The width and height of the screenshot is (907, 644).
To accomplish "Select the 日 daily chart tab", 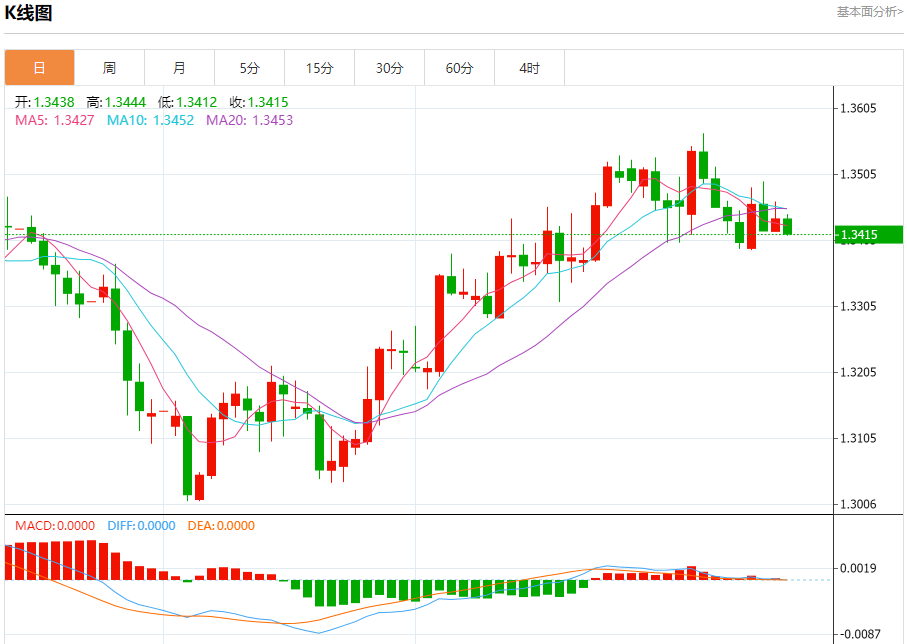I will point(39,68).
